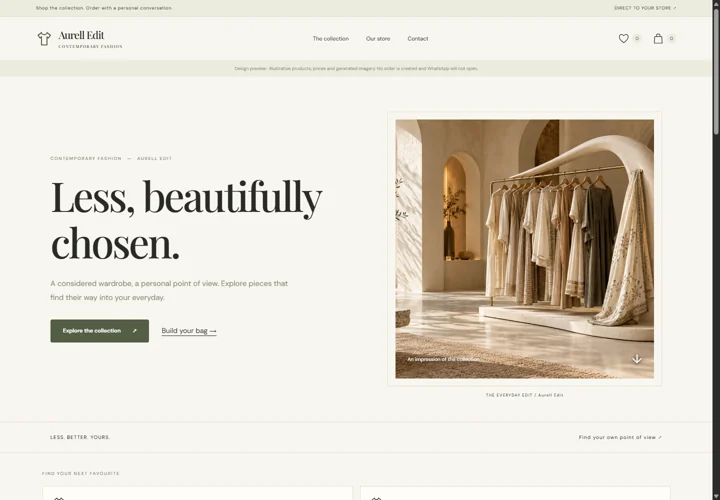Open The collection menu item
This screenshot has width=720, height=500.
coord(331,39)
